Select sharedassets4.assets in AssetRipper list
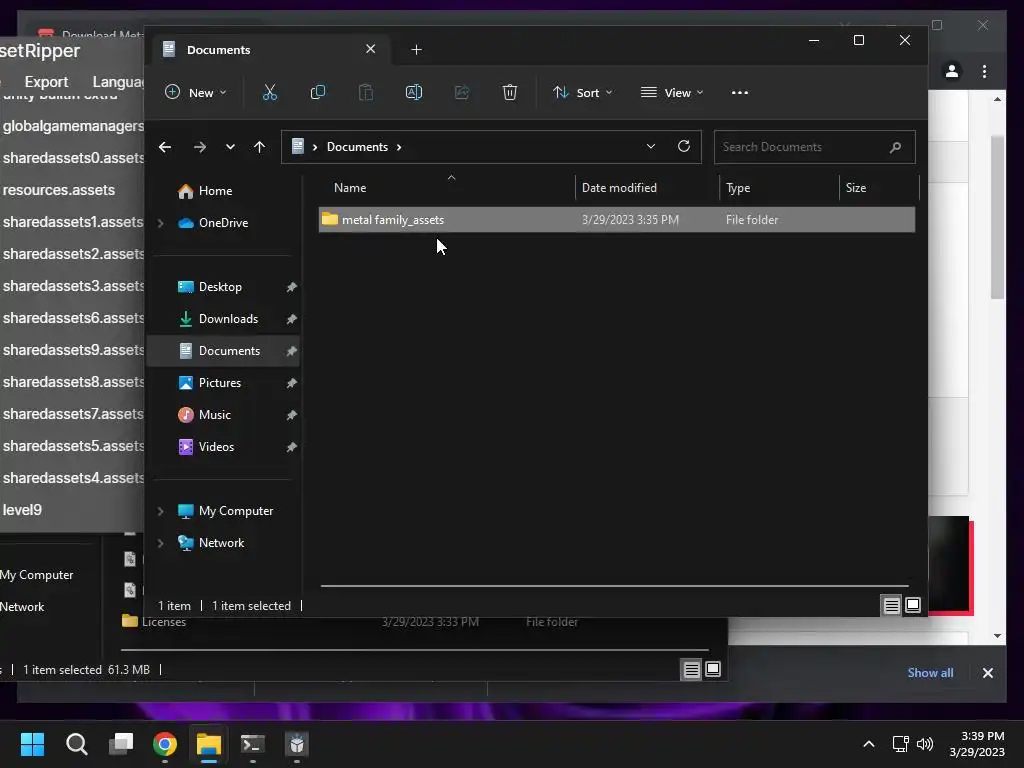Viewport: 1024px width, 768px height. point(72,478)
